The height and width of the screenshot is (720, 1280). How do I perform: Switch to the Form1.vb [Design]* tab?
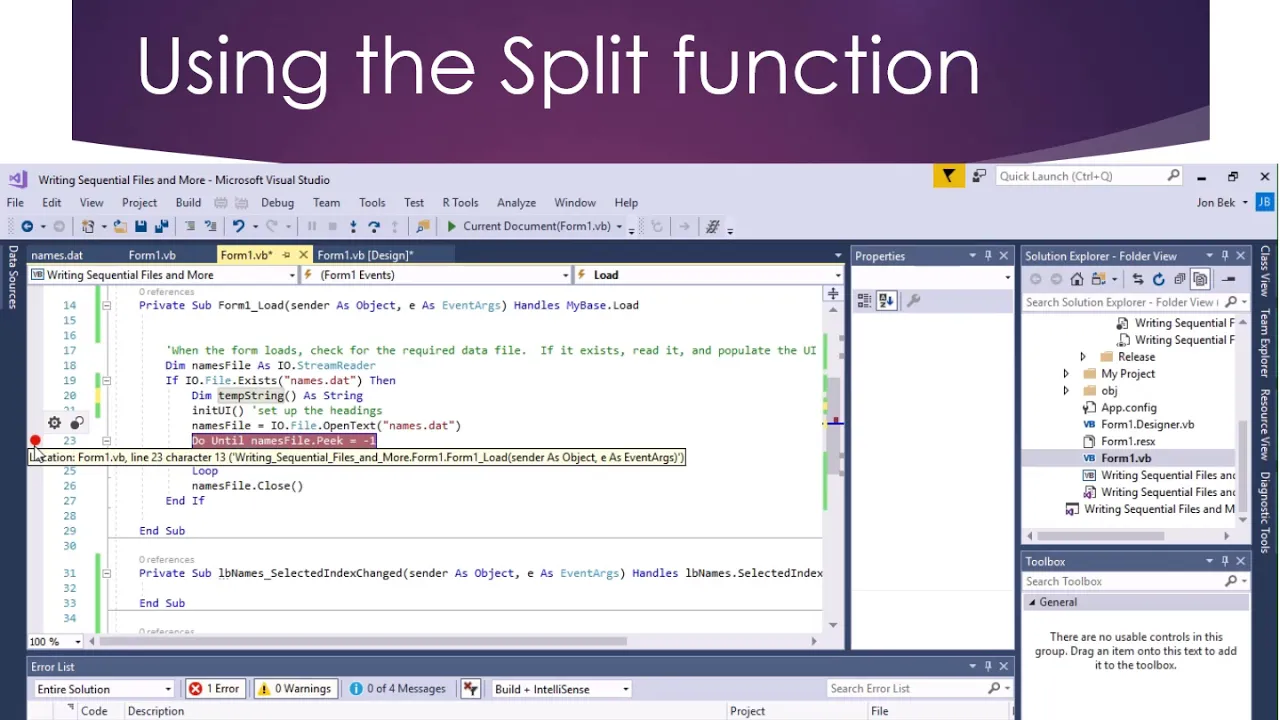tap(365, 256)
